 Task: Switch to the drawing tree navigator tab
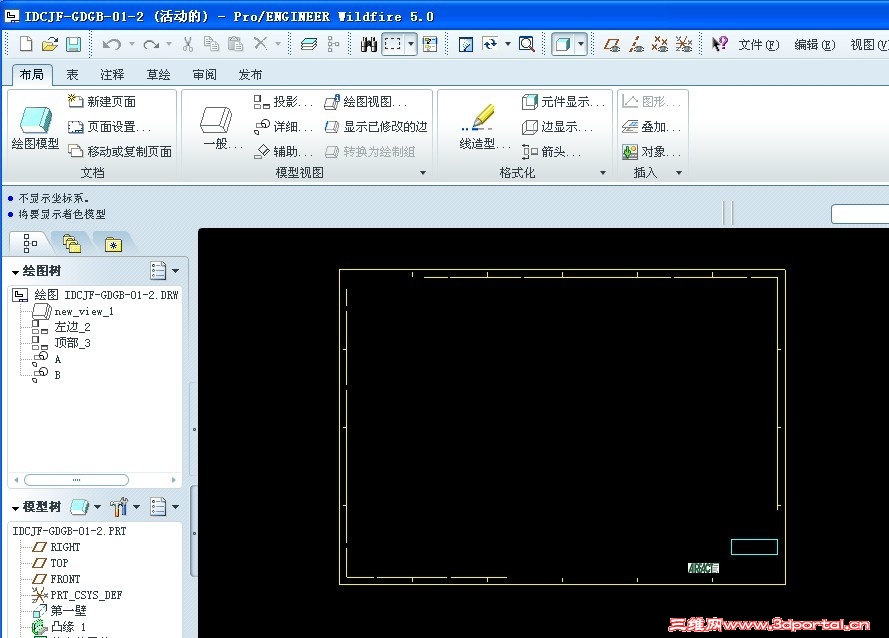tap(30, 243)
